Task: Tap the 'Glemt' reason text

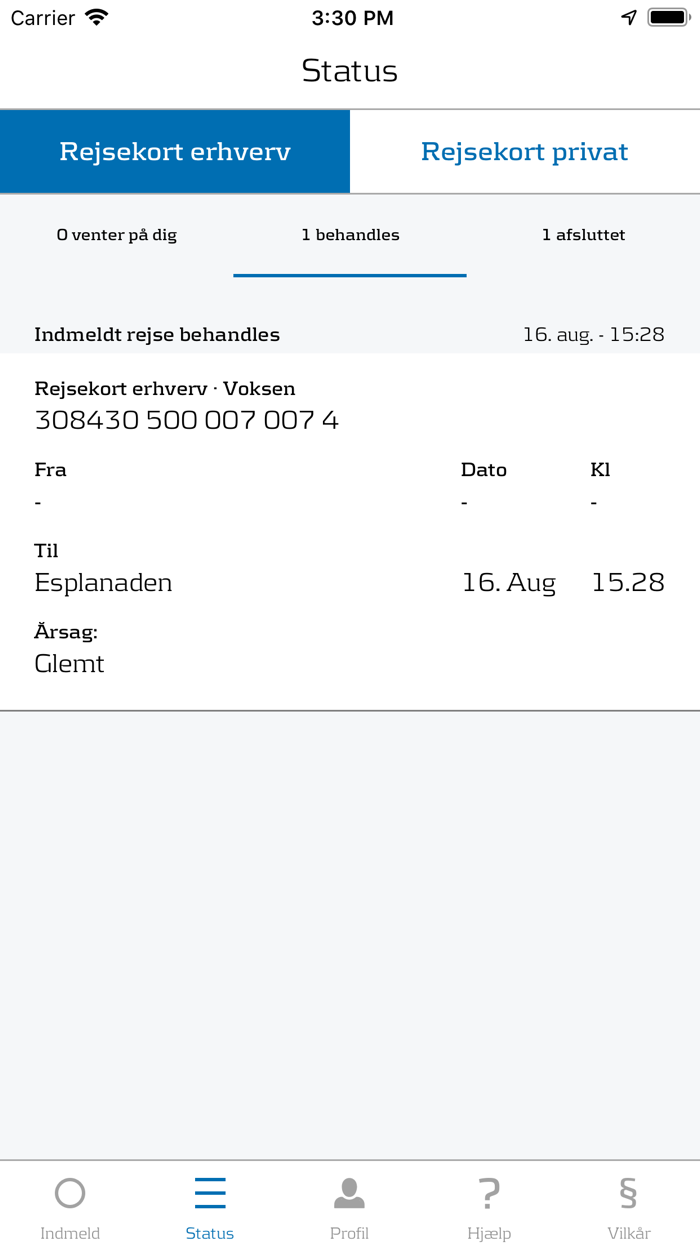Action: pyautogui.click(x=69, y=663)
